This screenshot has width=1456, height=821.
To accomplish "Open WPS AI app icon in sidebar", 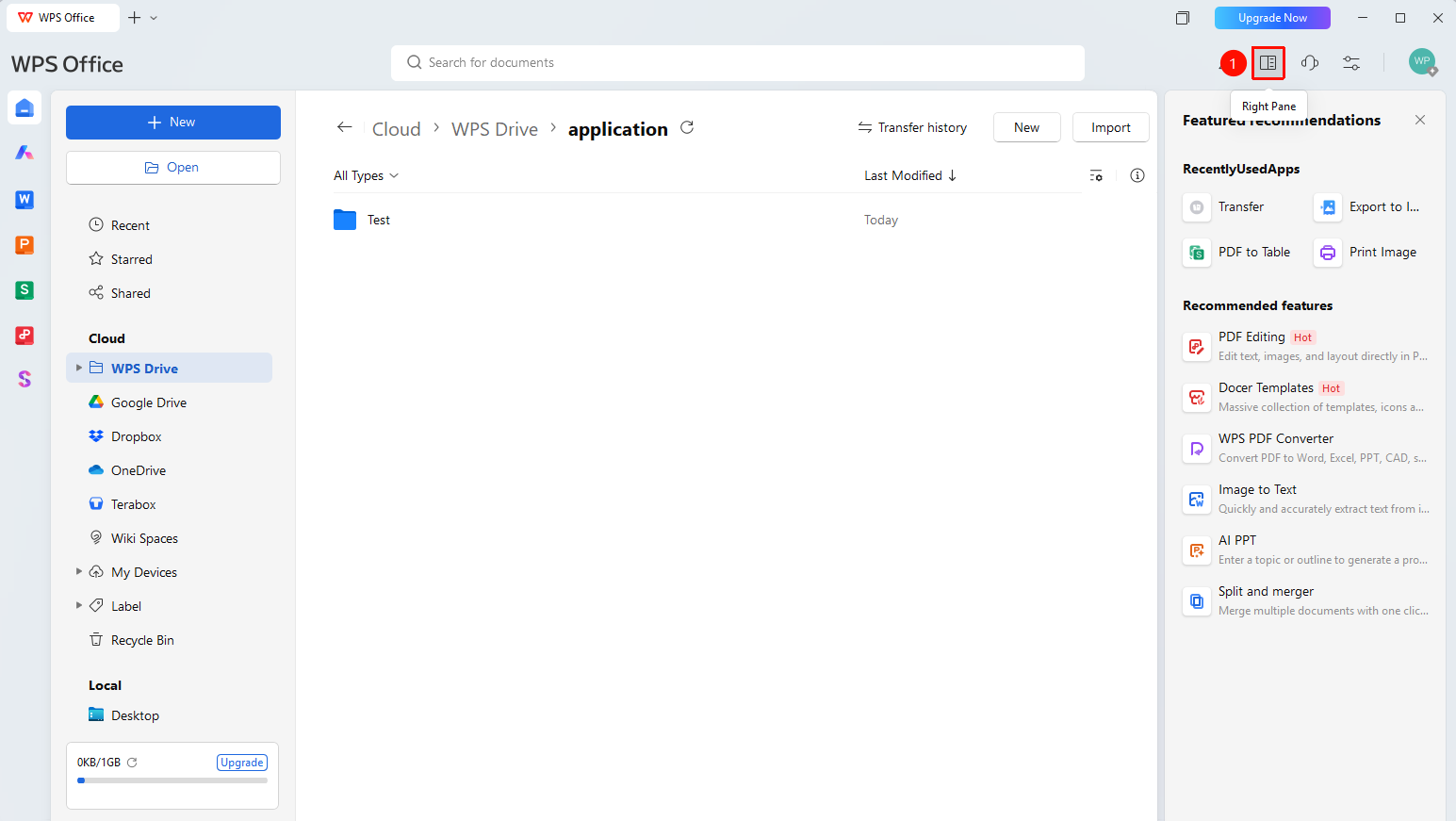I will (25, 153).
